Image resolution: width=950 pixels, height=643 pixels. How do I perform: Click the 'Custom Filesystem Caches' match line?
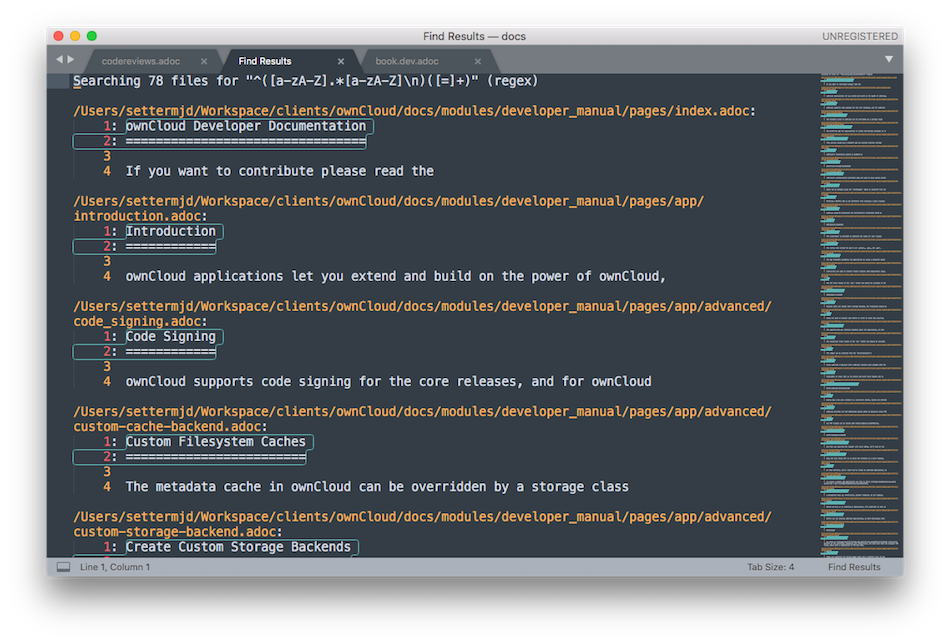(216, 441)
